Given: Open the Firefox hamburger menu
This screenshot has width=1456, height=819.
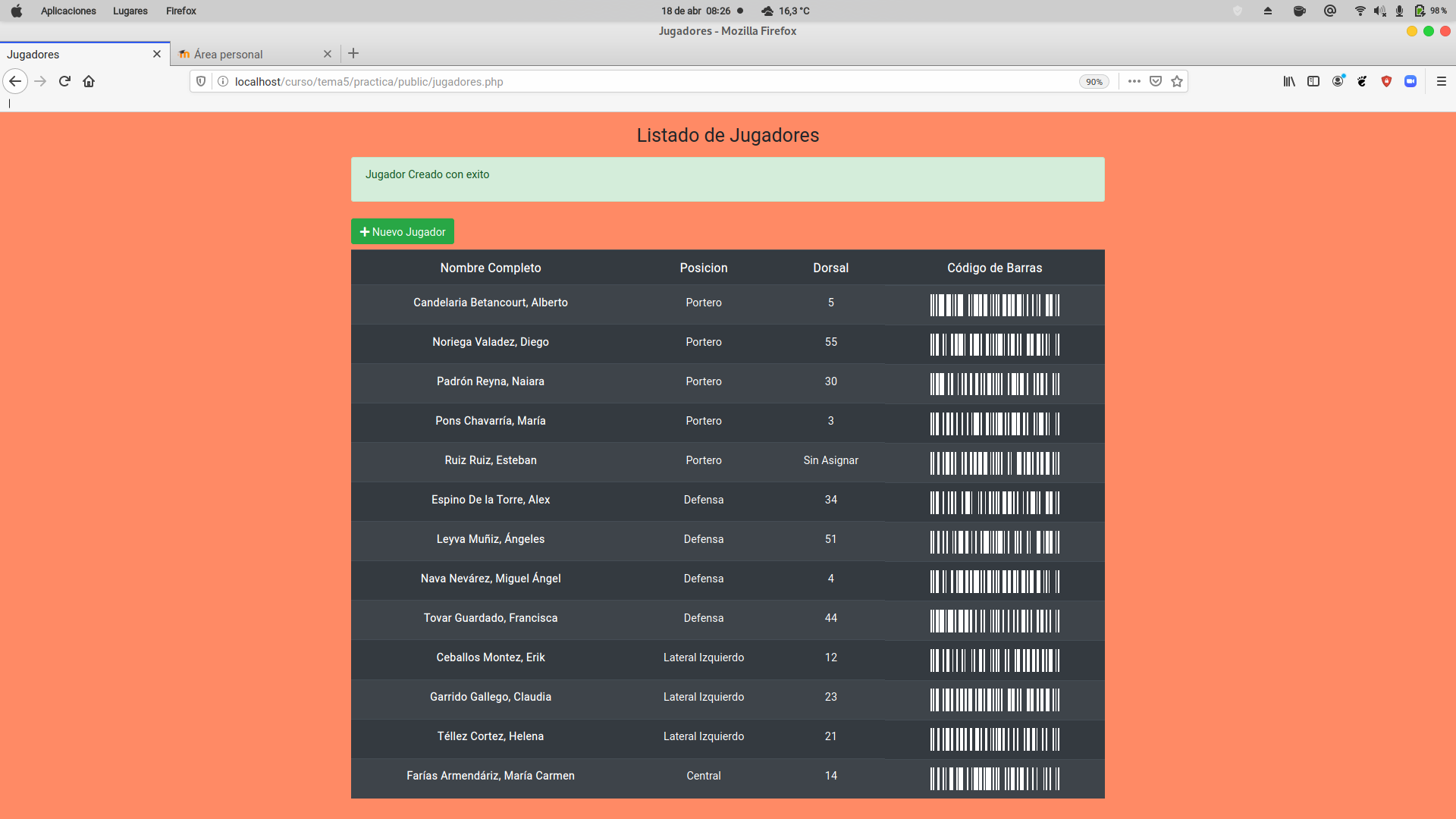Looking at the screenshot, I should [x=1442, y=81].
